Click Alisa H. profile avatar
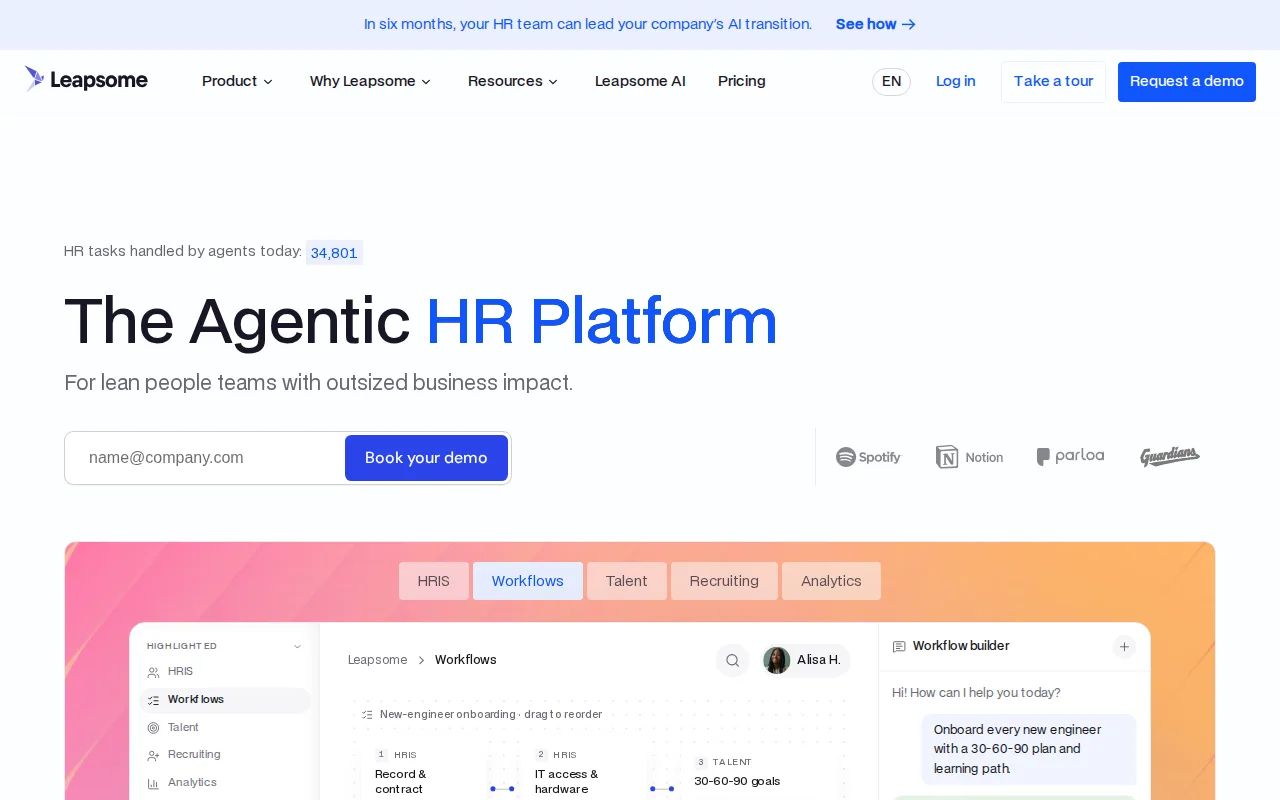This screenshot has height=800, width=1280. pyautogui.click(x=777, y=660)
